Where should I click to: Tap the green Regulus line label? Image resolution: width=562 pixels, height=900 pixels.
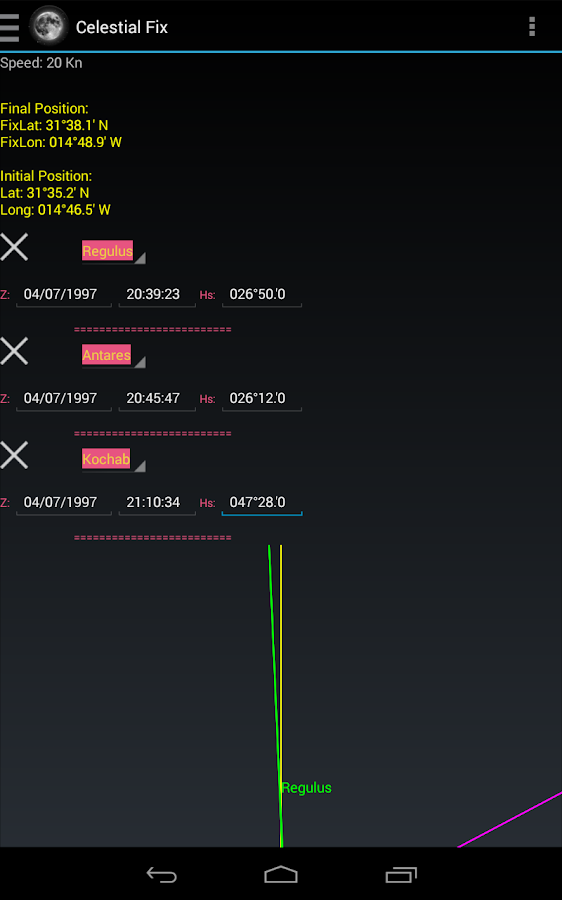[x=306, y=788]
